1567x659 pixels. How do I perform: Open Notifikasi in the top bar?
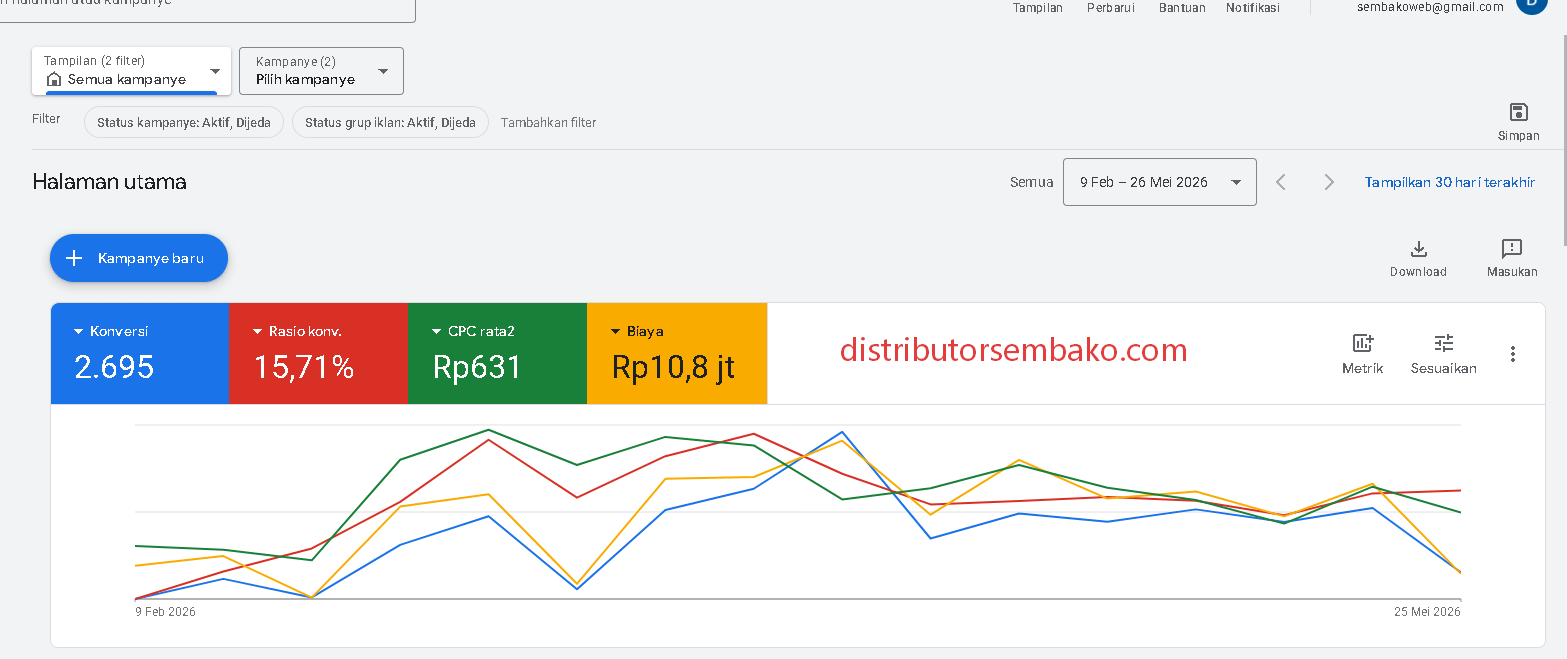point(1253,8)
